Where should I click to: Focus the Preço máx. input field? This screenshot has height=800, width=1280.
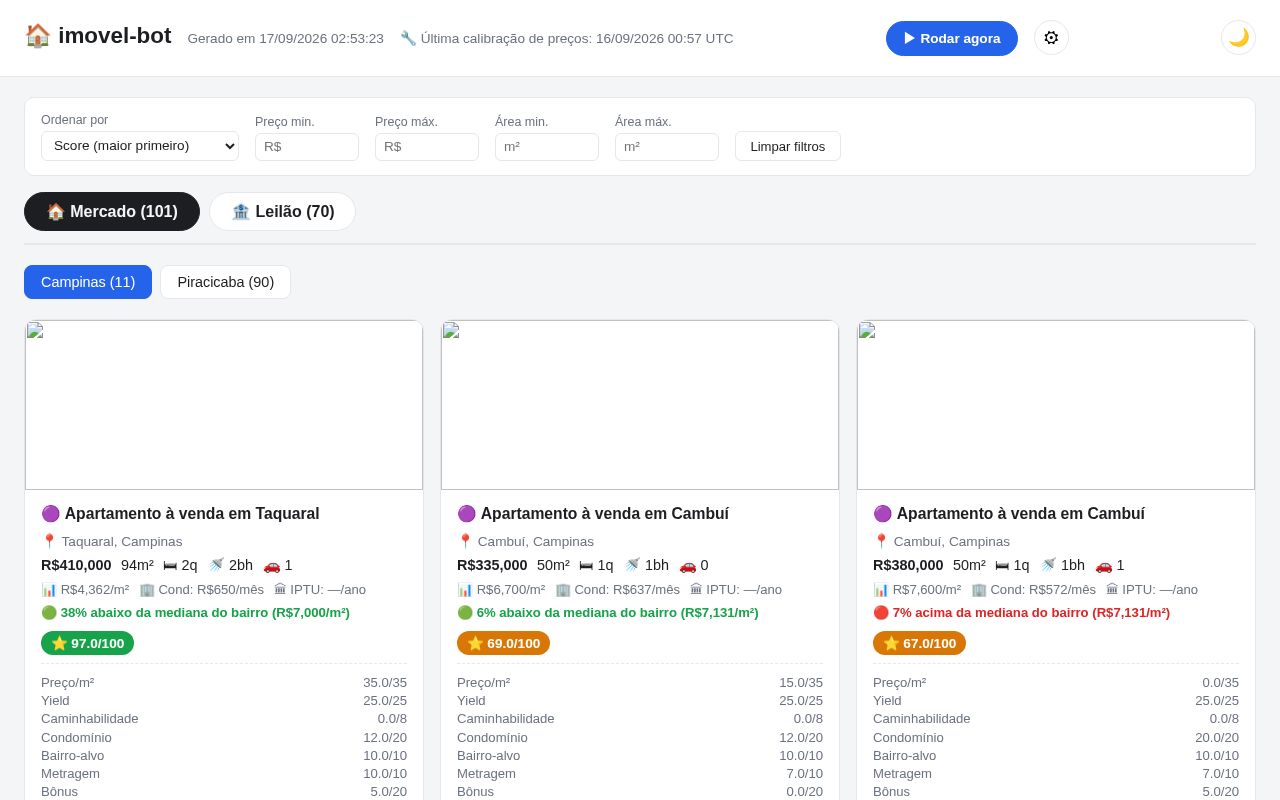click(x=427, y=147)
